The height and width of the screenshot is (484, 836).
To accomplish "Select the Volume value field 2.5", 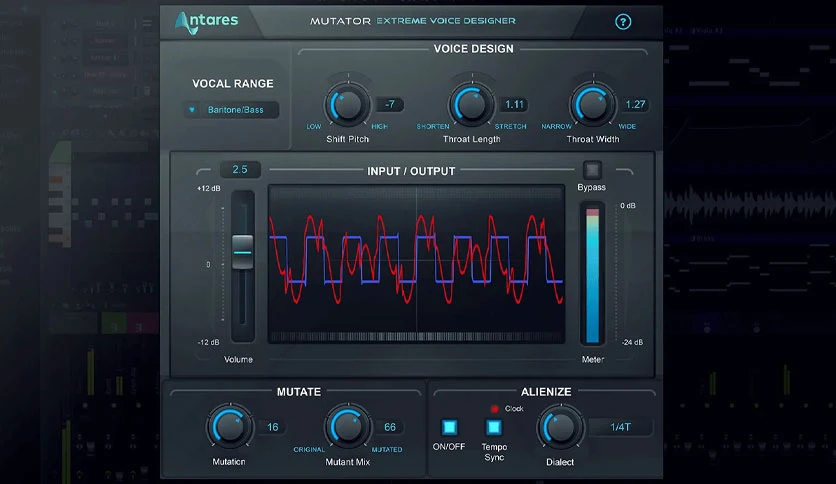I will click(x=240, y=170).
